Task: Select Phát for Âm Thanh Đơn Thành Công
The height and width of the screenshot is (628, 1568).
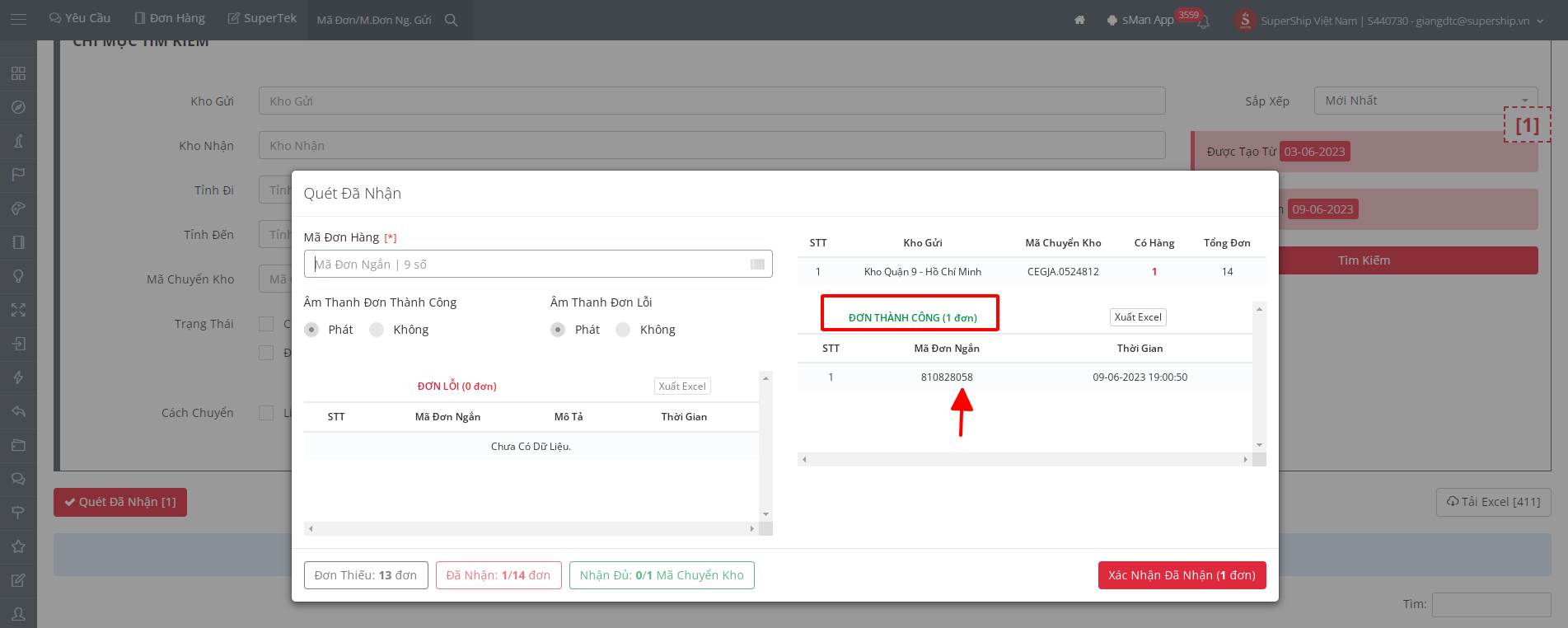Action: 311,330
